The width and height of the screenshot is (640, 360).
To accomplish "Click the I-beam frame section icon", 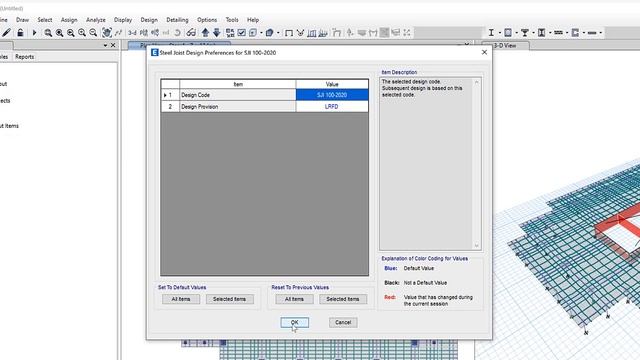I will tap(491, 33).
